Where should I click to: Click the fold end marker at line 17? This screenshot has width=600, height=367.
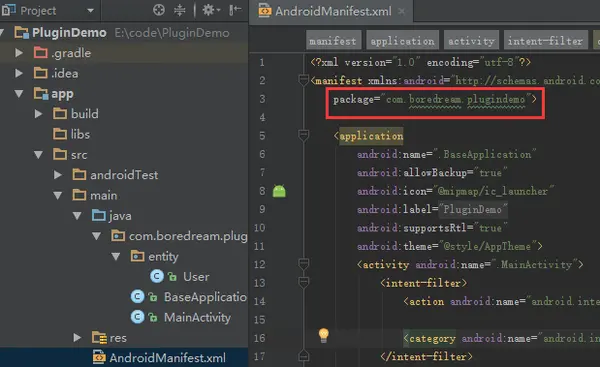[303, 356]
